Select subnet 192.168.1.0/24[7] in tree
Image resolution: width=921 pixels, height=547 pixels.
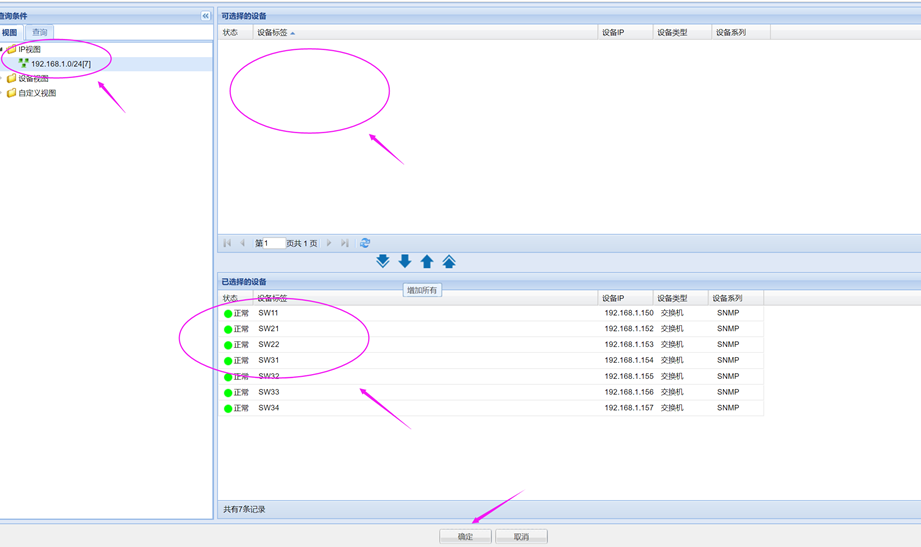(61, 64)
